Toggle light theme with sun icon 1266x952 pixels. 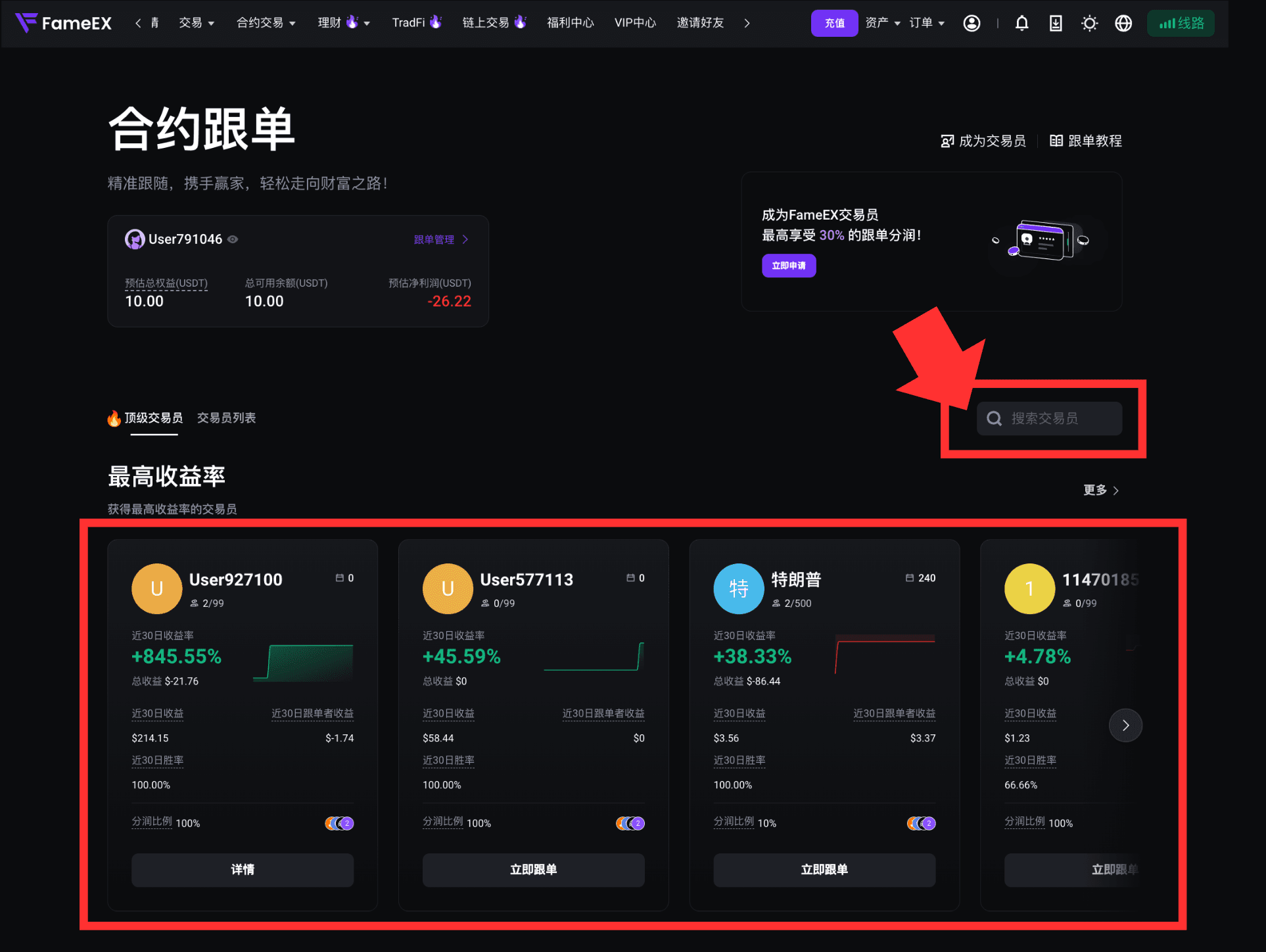1089,23
